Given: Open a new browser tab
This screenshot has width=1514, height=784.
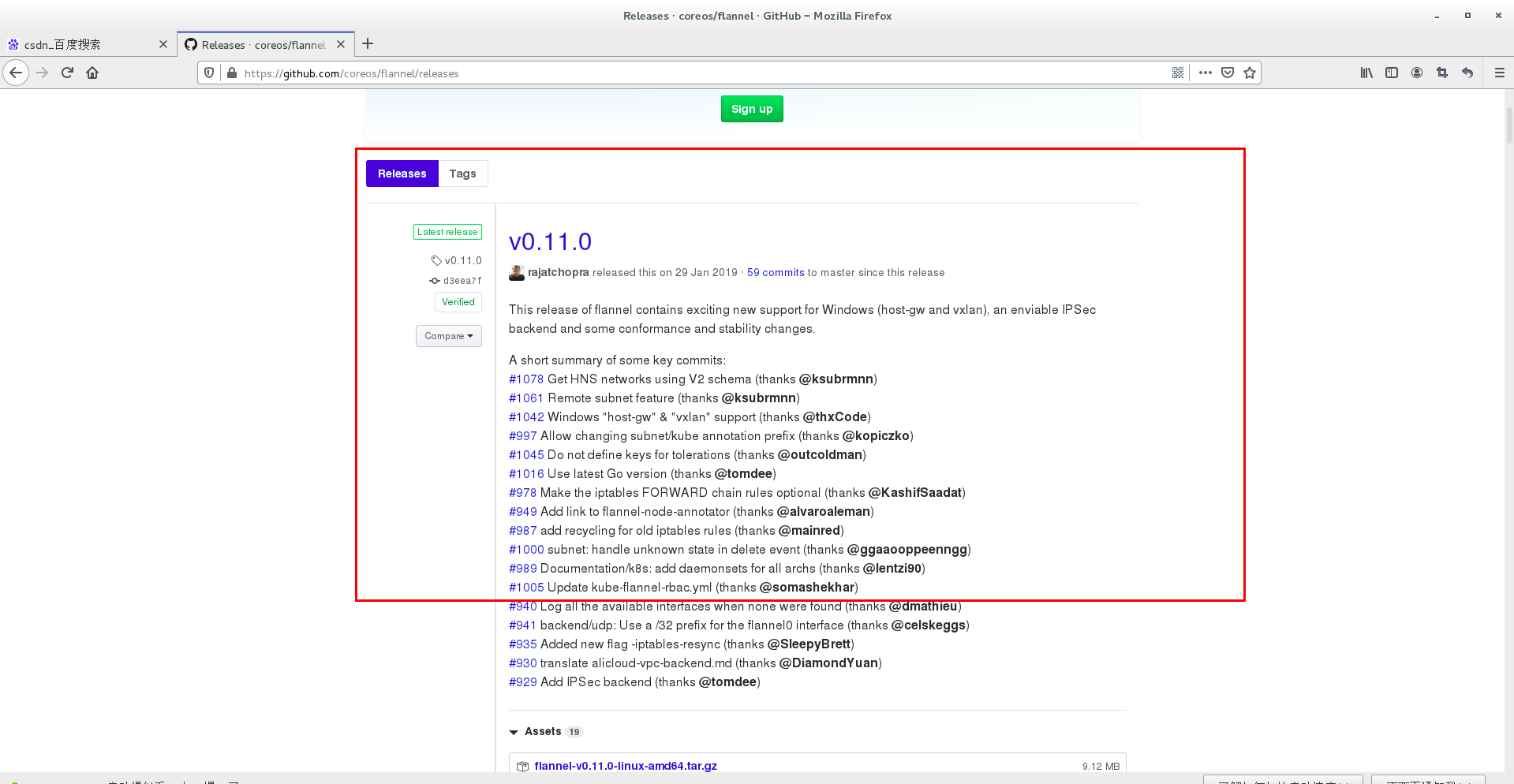Looking at the screenshot, I should click(368, 44).
